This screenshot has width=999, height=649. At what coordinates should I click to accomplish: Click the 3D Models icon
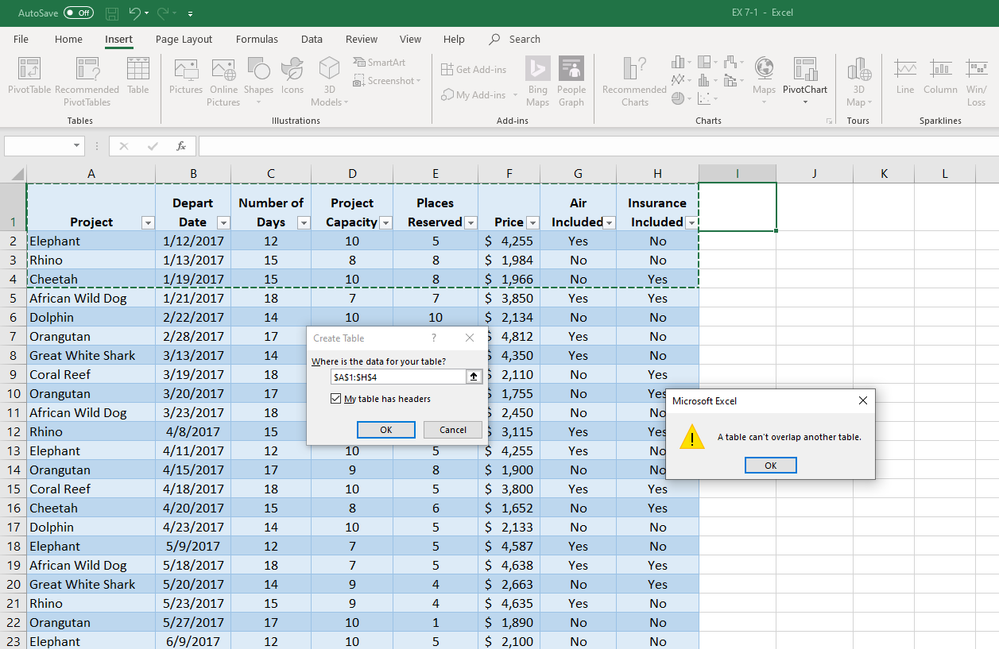[x=328, y=70]
